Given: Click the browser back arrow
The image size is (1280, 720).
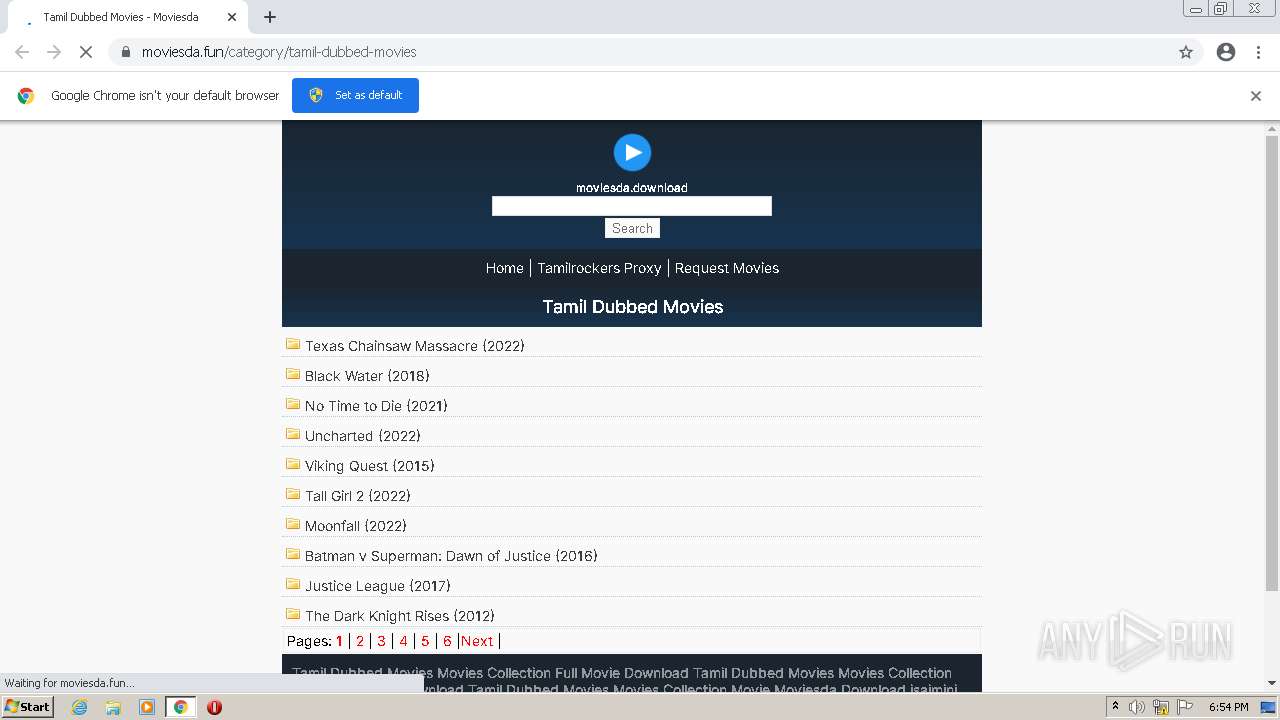Looking at the screenshot, I should (22, 52).
